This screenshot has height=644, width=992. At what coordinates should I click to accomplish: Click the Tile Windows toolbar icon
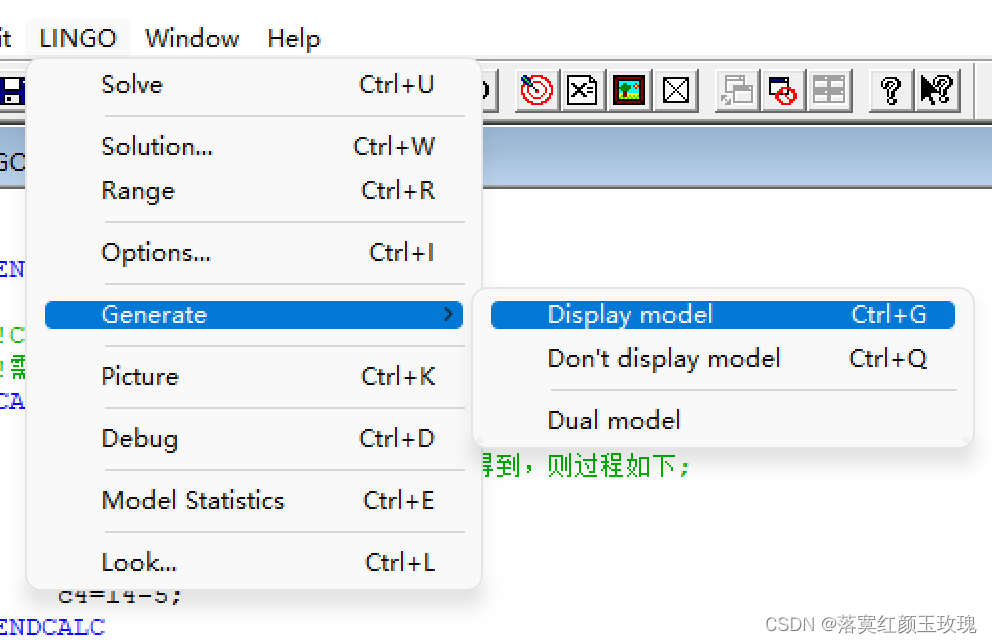tap(829, 90)
